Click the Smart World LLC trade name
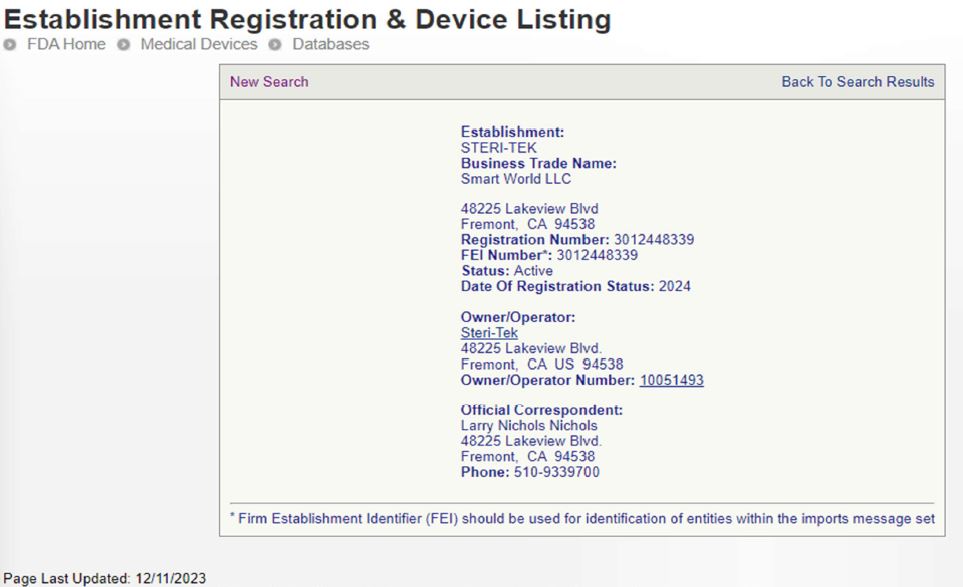The width and height of the screenshot is (963, 587). pos(515,179)
